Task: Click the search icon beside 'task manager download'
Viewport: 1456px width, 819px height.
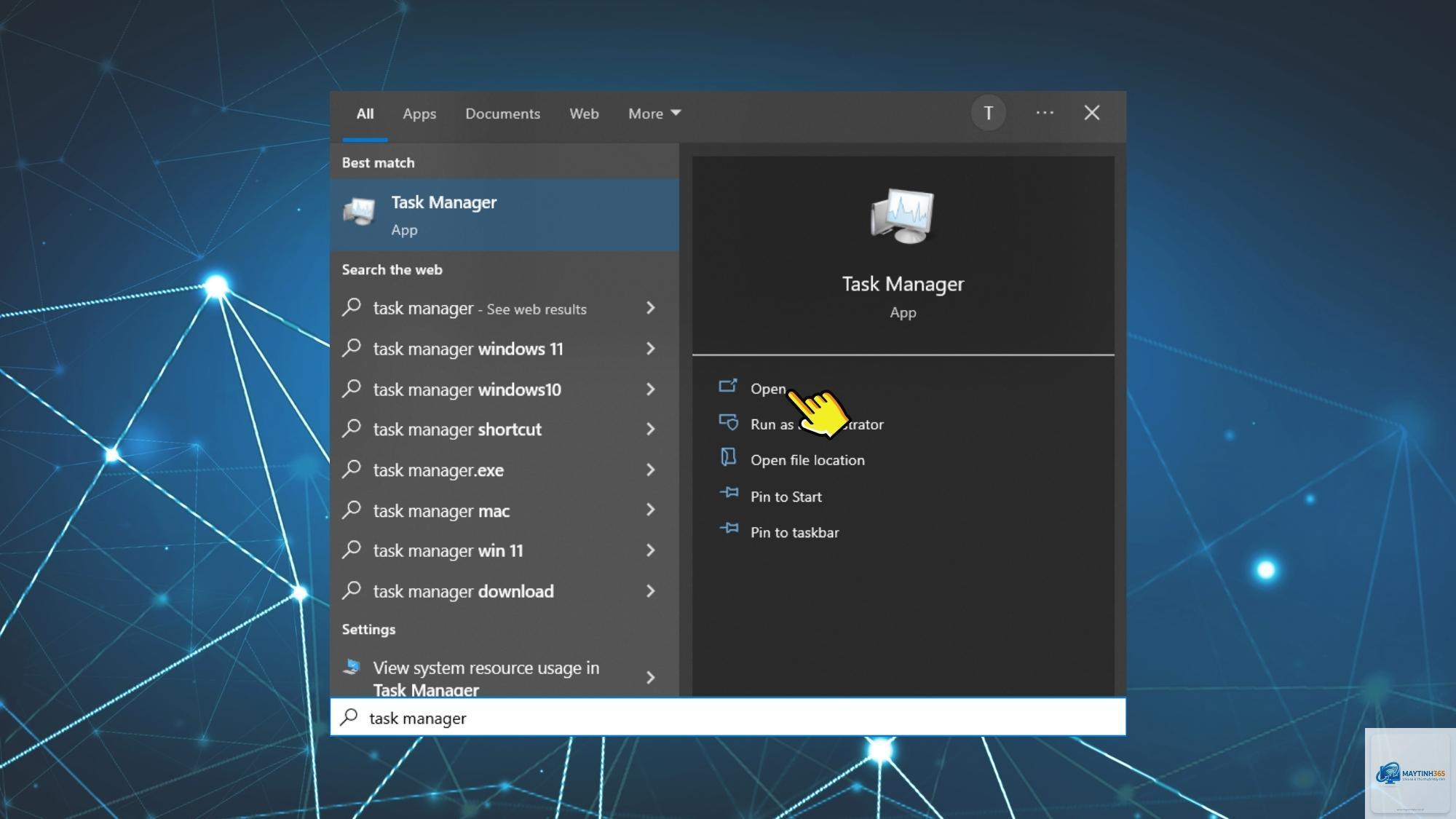Action: pos(352,590)
